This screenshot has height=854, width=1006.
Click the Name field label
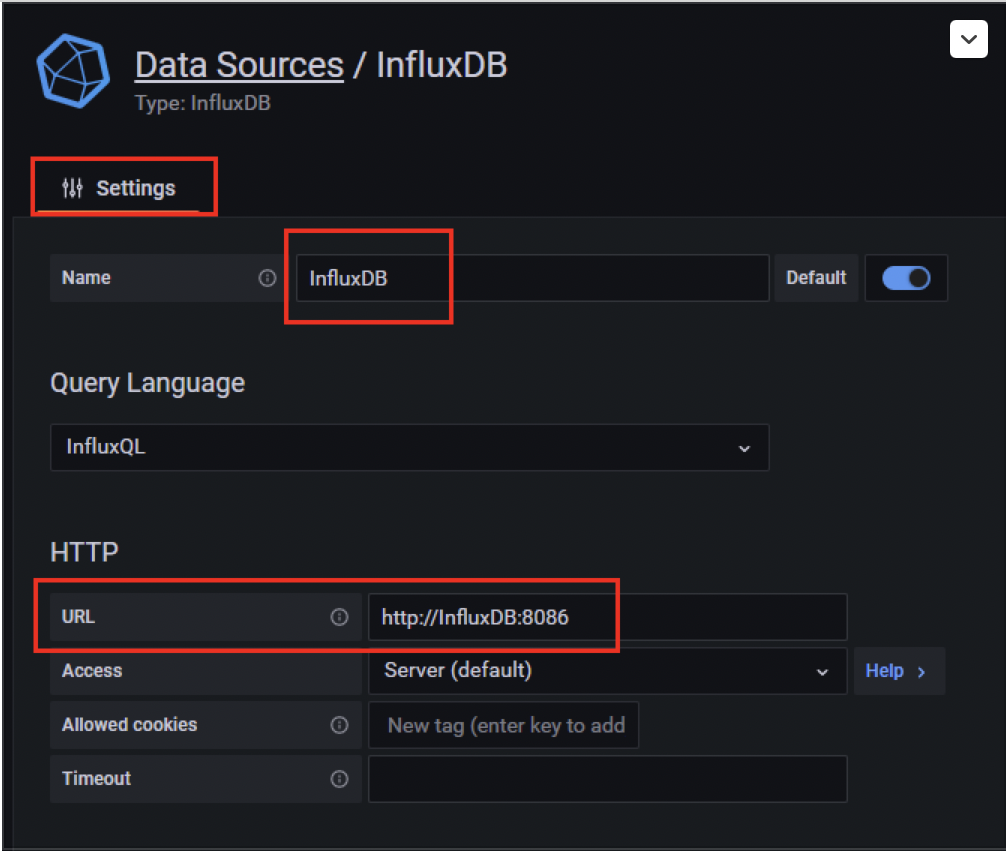[x=86, y=278]
